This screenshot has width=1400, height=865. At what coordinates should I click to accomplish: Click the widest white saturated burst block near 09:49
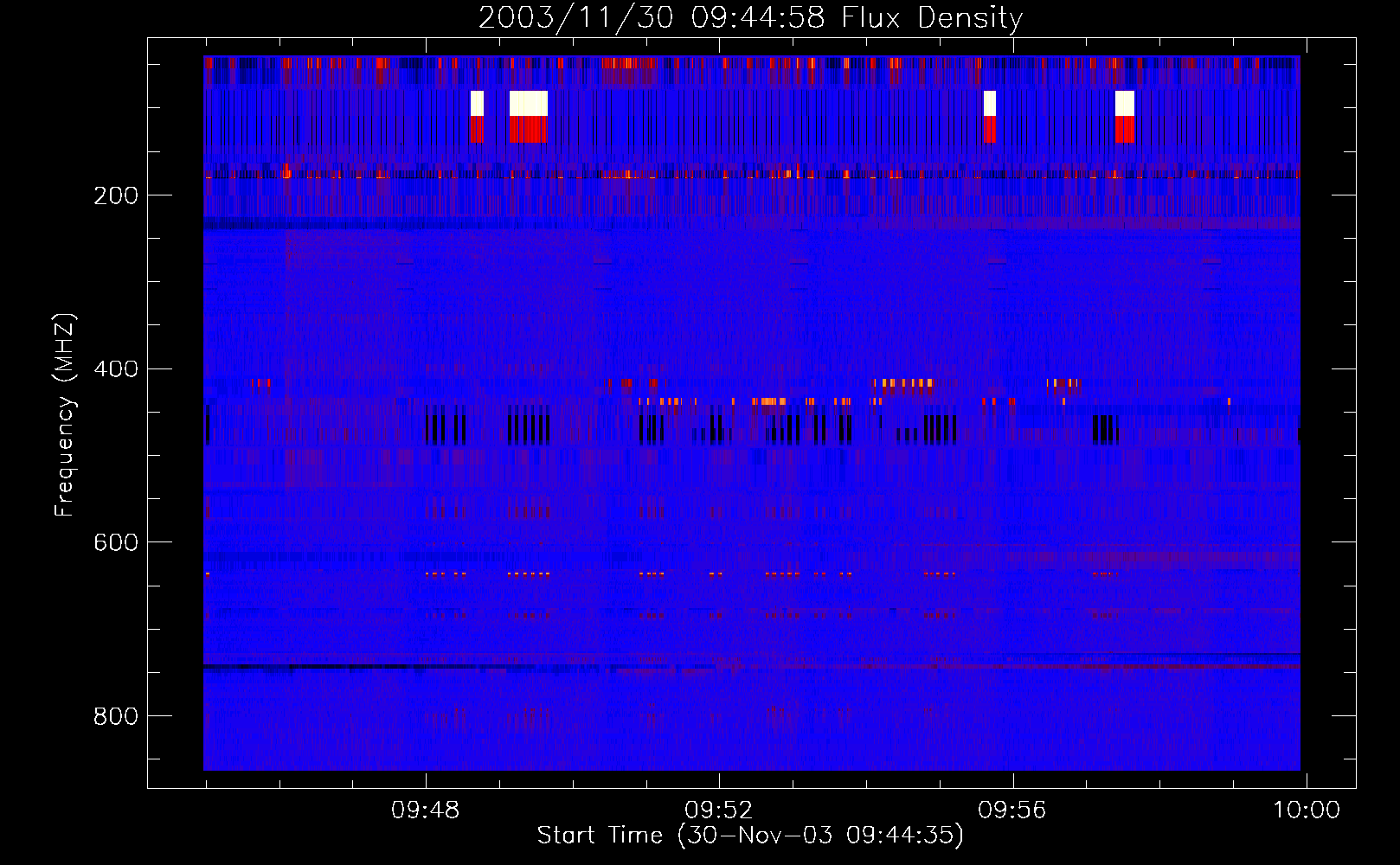tap(529, 104)
